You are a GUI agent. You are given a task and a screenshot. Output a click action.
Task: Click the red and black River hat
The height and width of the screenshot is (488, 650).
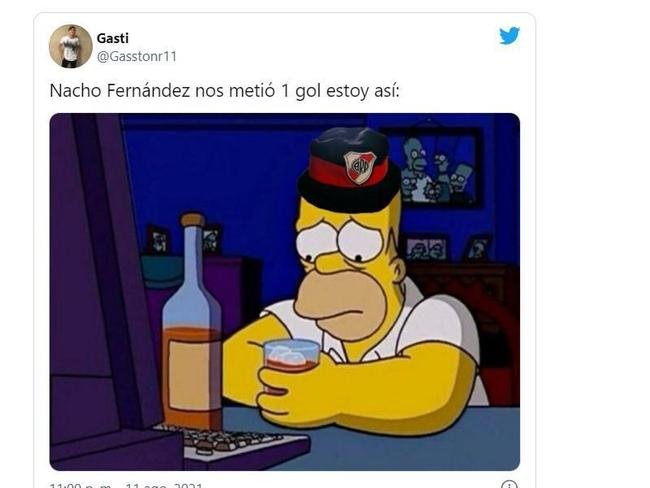(x=349, y=170)
